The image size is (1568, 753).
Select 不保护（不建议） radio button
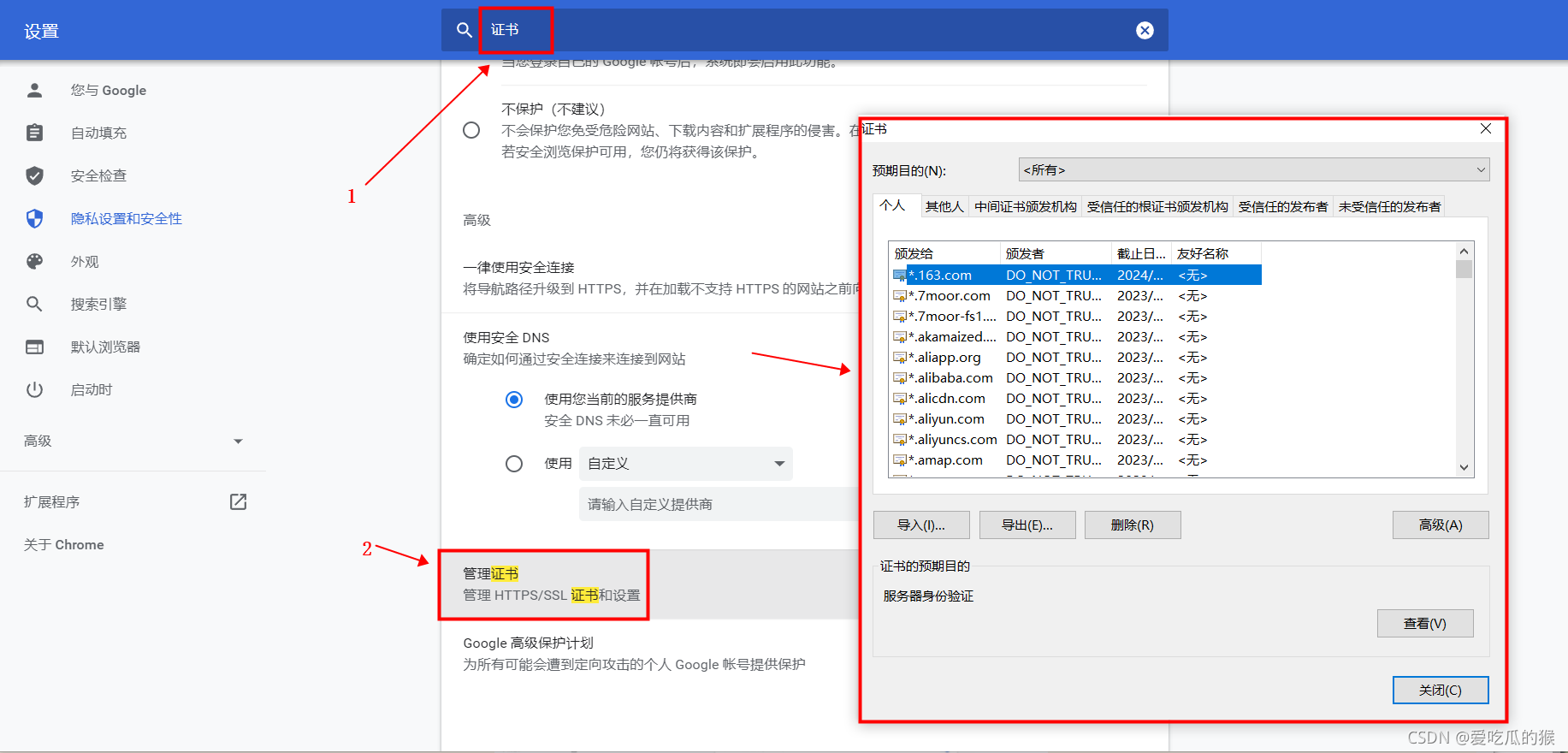click(x=471, y=130)
